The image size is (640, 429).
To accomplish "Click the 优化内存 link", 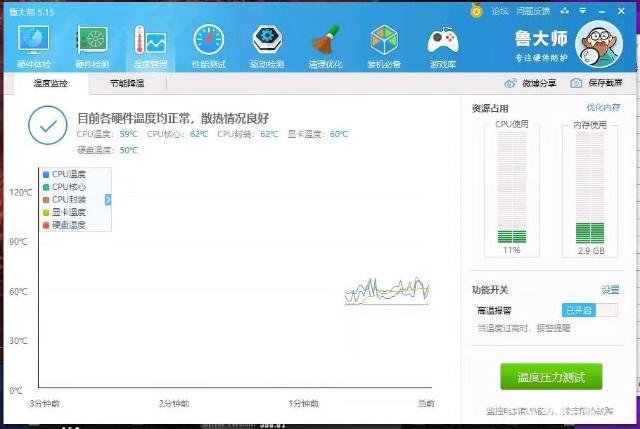I will click(602, 107).
